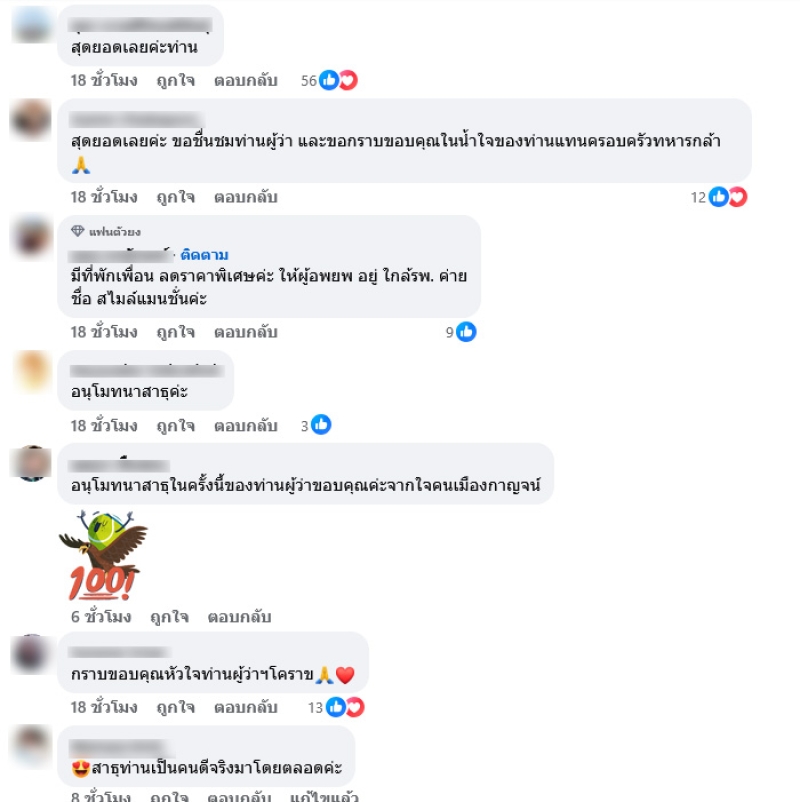
Task: Reply to the กราบขอบคุณหัวใจท่านผู้ว่าฯ comment
Action: tap(246, 707)
